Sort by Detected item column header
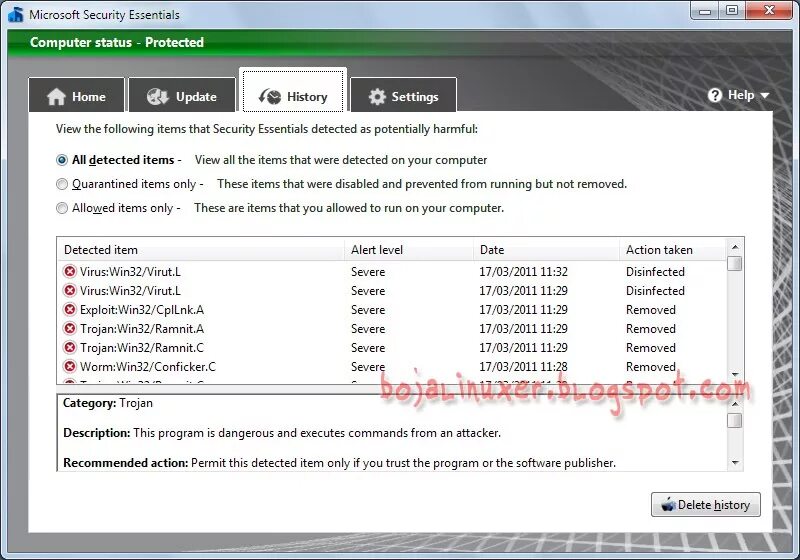This screenshot has width=800, height=560. 201,250
